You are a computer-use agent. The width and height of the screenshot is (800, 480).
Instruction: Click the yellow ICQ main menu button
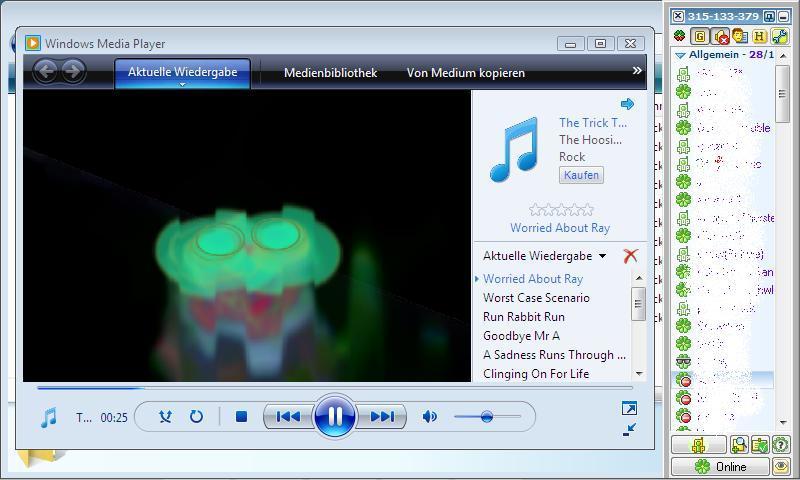[x=698, y=445]
